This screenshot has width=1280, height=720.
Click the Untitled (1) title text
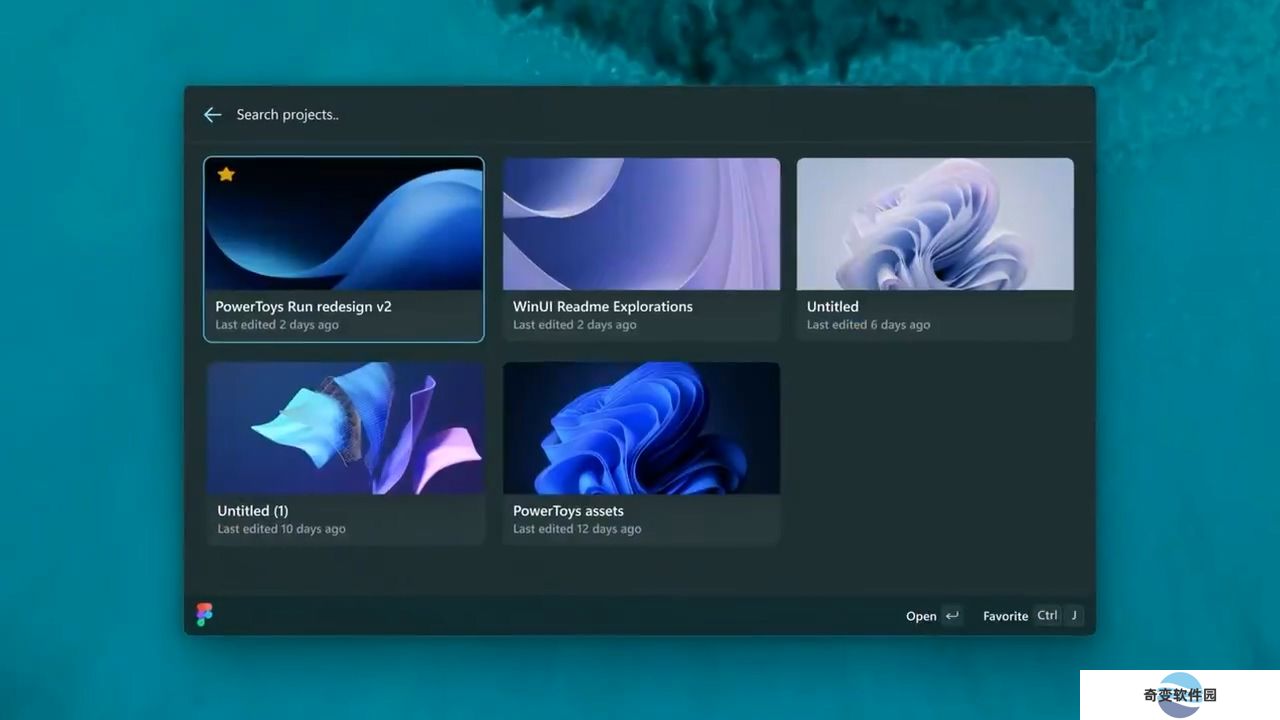coord(252,511)
